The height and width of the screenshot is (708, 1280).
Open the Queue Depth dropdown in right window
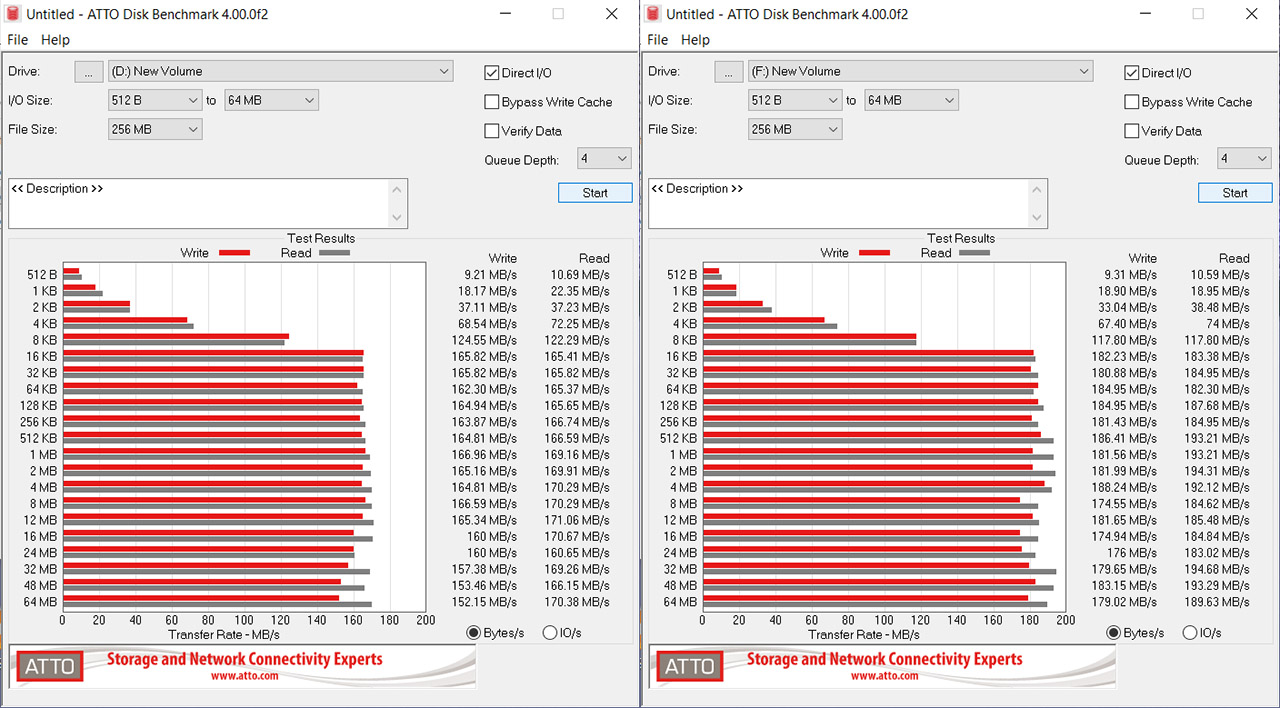tap(1244, 159)
